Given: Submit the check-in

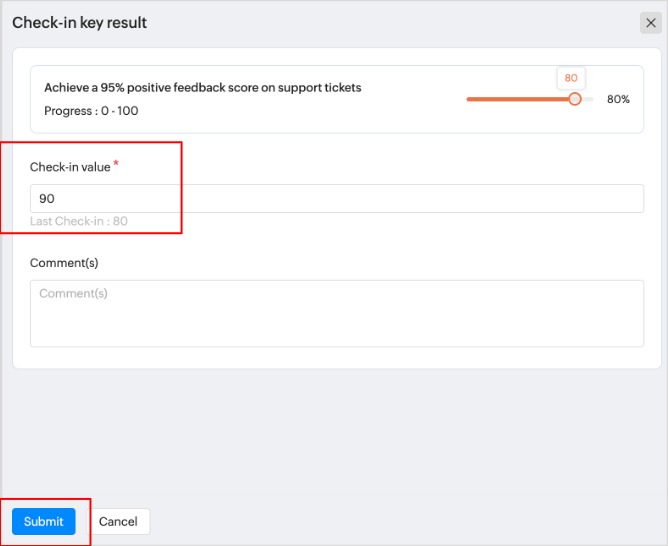Looking at the screenshot, I should coord(44,521).
